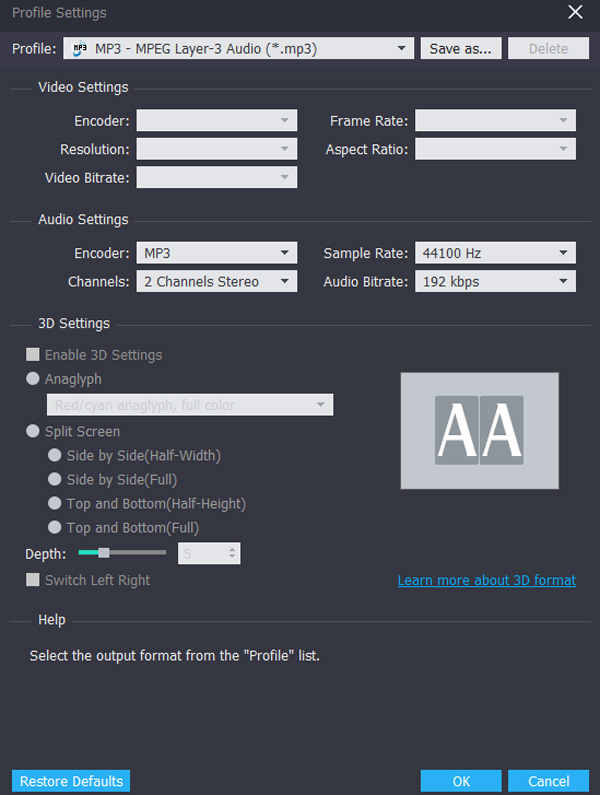
Task: Enable 3D Settings checkbox
Action: click(x=33, y=355)
